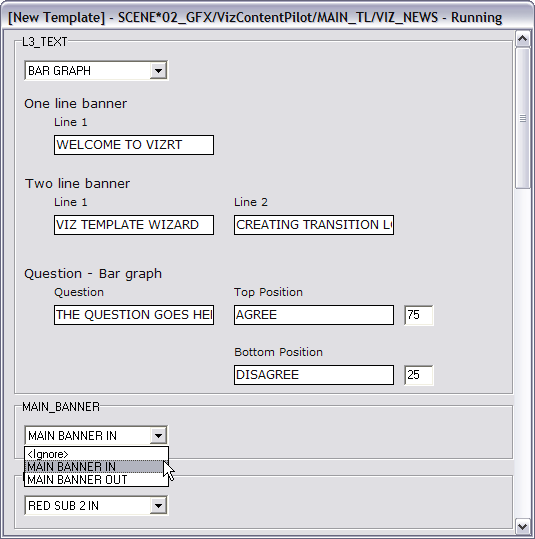
Task: Click the vertical scrollbar thumb
Action: 523,118
